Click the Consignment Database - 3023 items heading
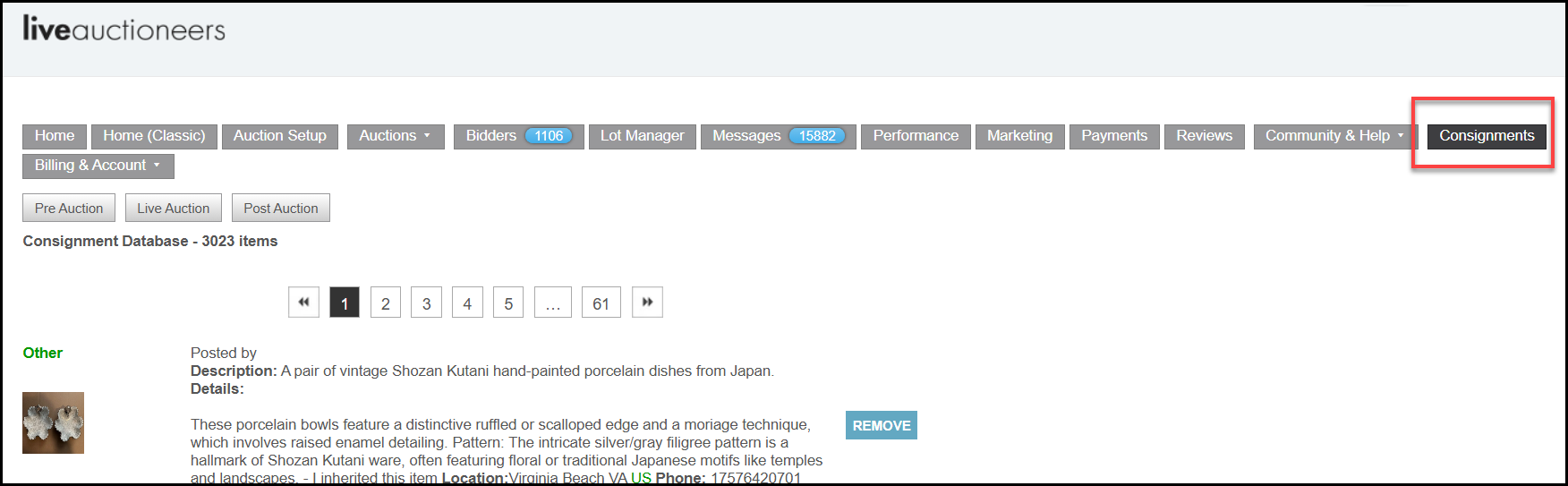The height and width of the screenshot is (486, 1568). (150, 241)
